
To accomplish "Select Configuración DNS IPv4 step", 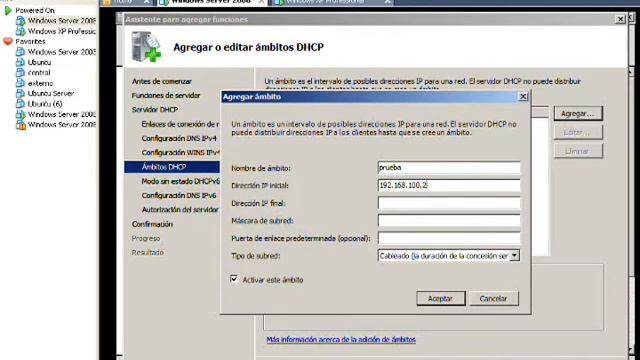I will [x=179, y=138].
